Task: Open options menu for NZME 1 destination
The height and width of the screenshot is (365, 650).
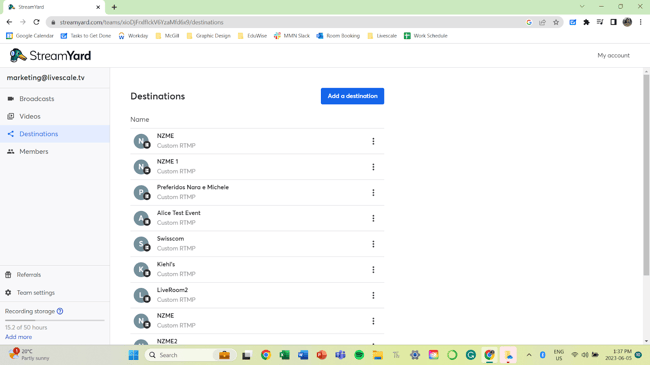Action: [373, 167]
